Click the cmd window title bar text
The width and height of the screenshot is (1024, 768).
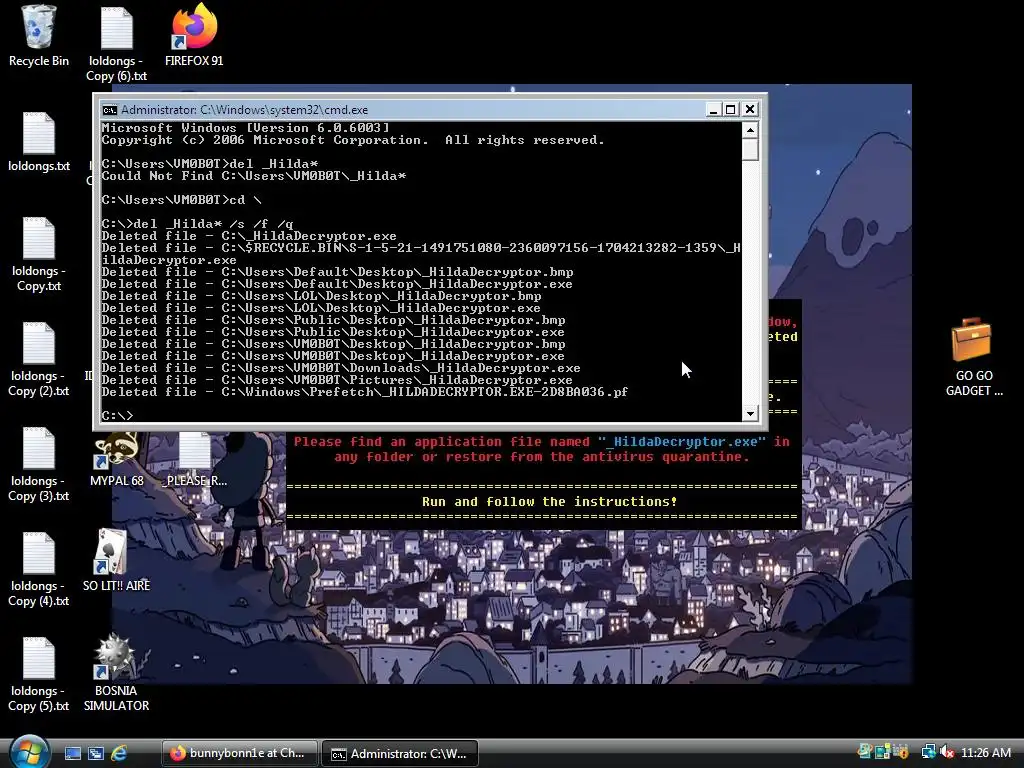tap(244, 110)
